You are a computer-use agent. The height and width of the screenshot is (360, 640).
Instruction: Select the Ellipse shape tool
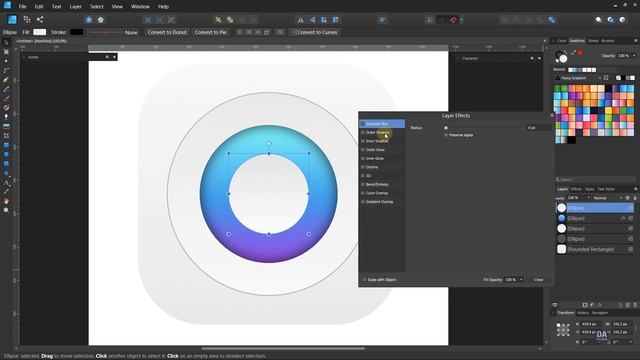click(6, 154)
